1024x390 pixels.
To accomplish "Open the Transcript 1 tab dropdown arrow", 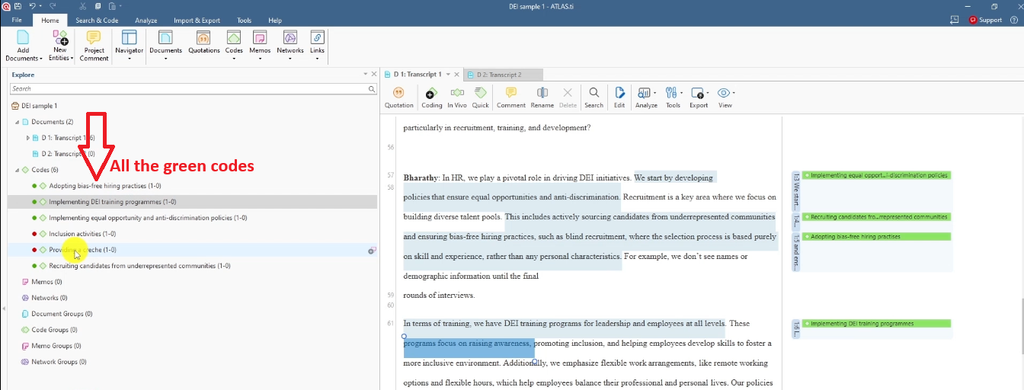I will point(448,74).
